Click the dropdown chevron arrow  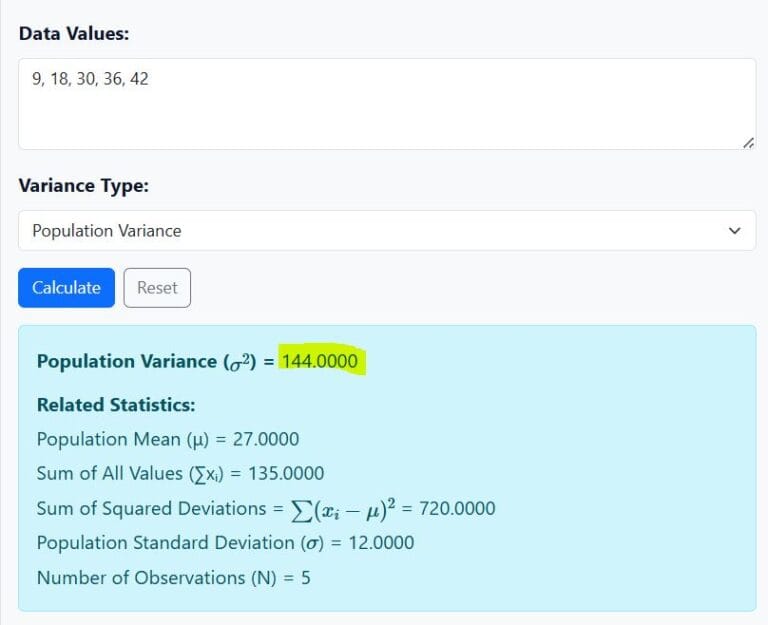[x=735, y=231]
